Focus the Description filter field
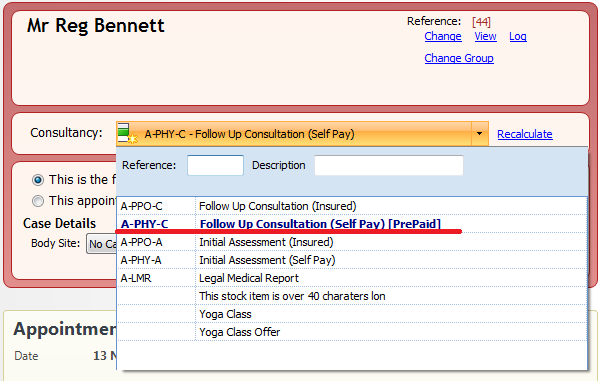Screen dimensions: 601x381 coord(389,165)
